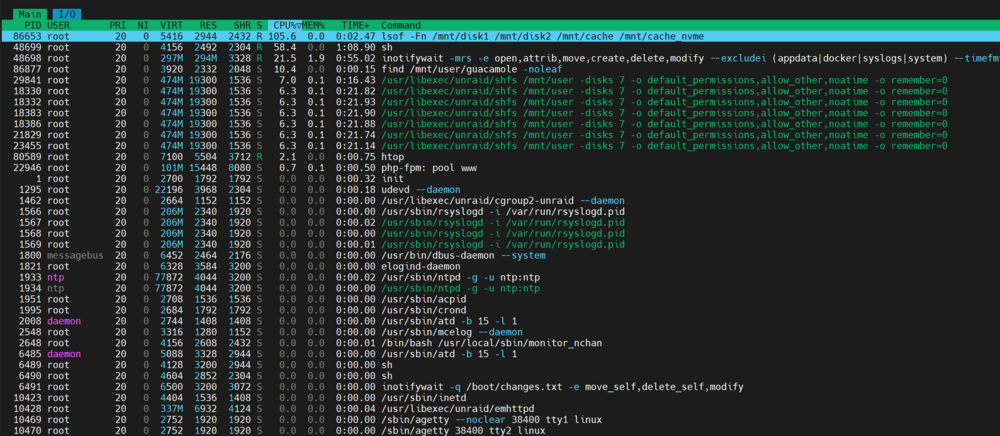Sort by VIRT memory column
This screenshot has width=1000, height=436.
pyautogui.click(x=171, y=25)
